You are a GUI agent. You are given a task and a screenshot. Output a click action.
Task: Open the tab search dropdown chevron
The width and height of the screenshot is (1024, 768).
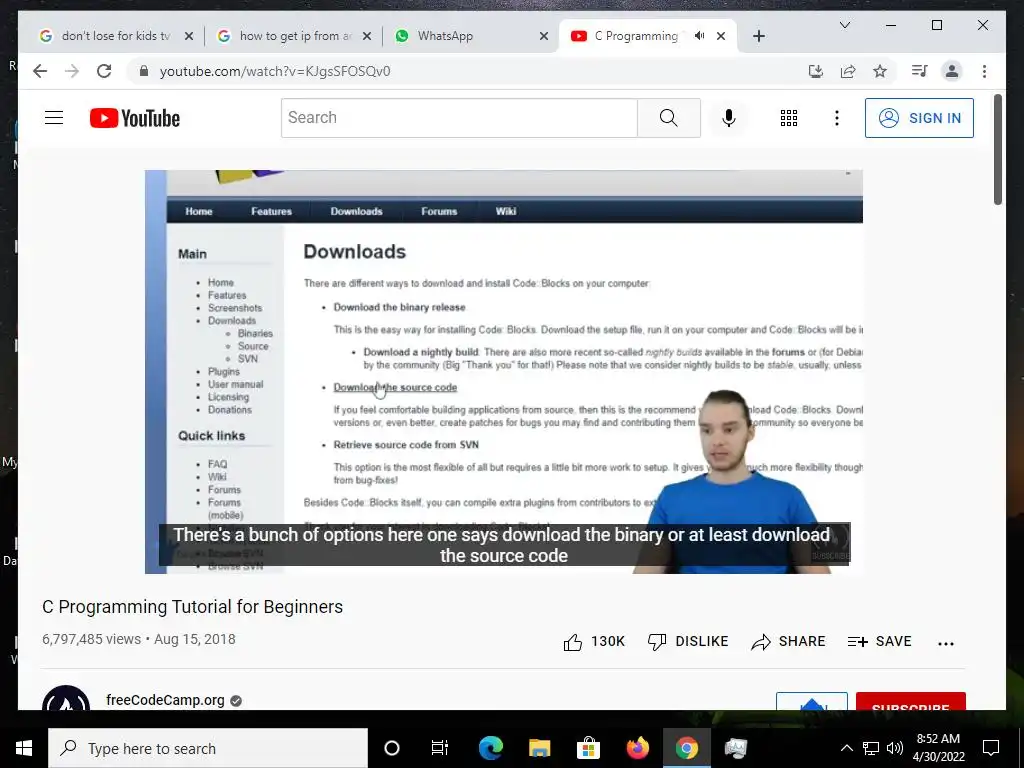(844, 25)
